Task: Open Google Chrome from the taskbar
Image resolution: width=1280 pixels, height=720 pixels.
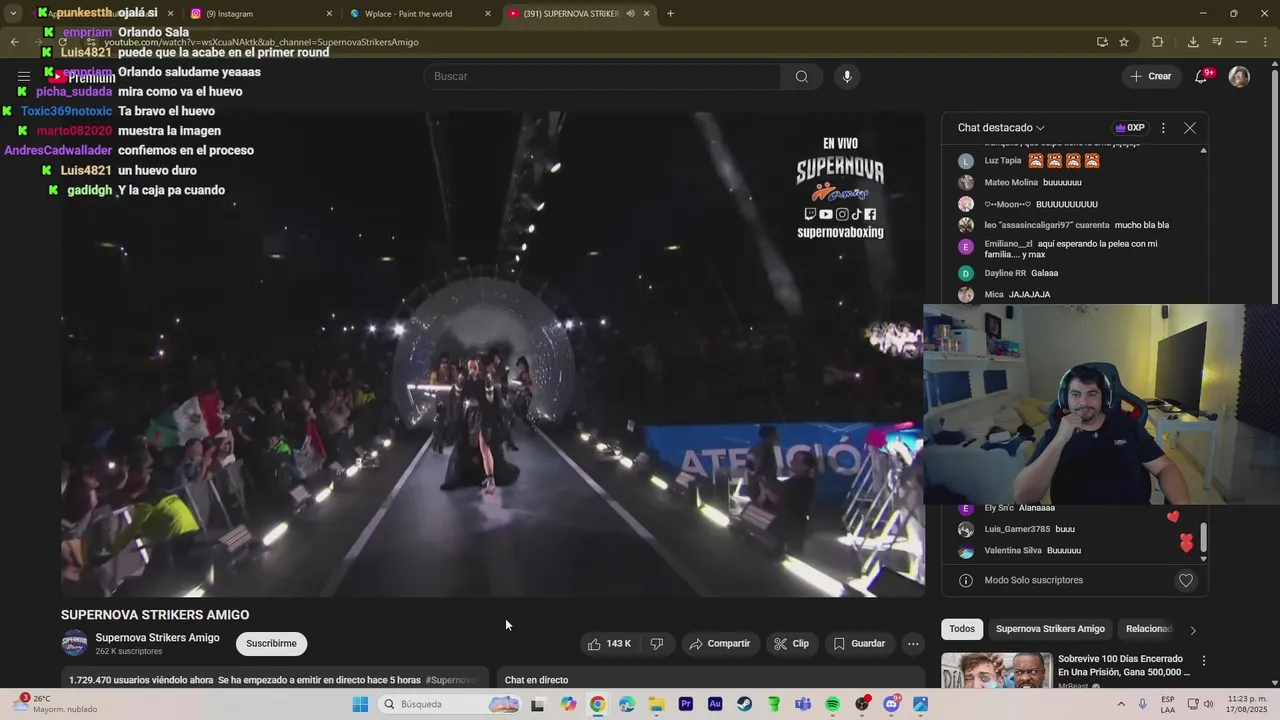Action: [597, 704]
